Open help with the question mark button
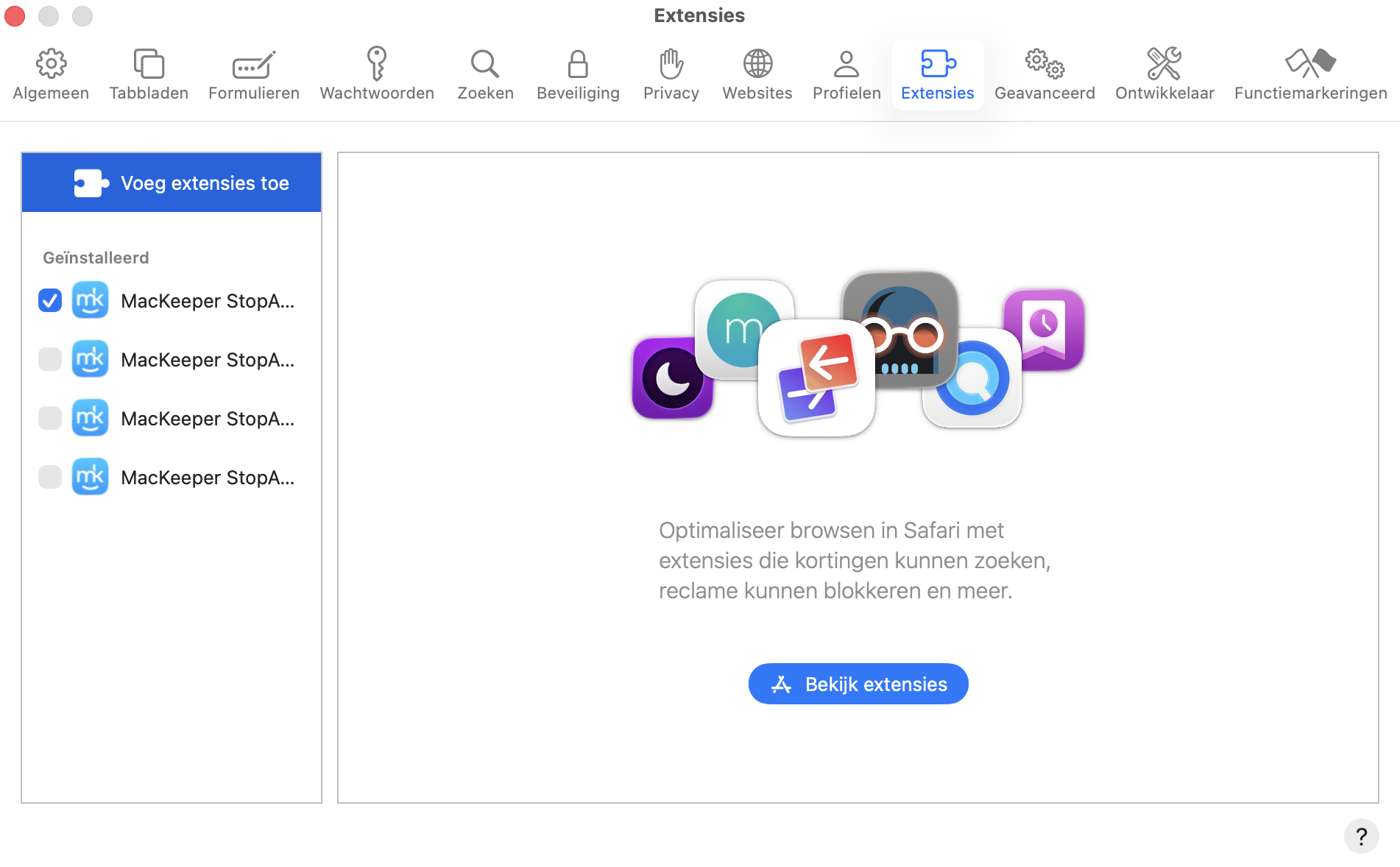 (x=1361, y=836)
